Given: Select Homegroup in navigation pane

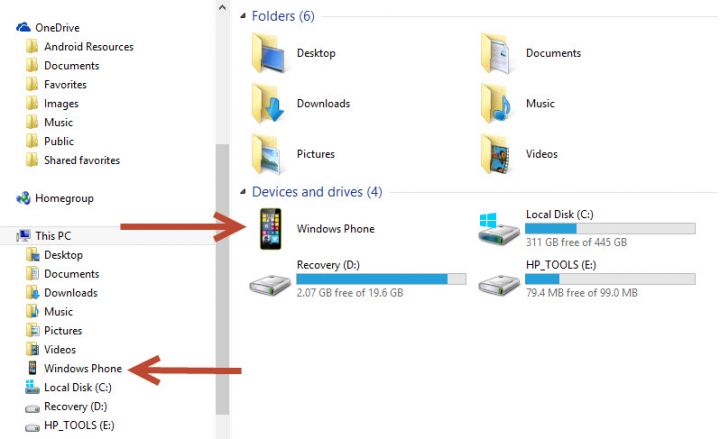Looking at the screenshot, I should click(x=64, y=198).
